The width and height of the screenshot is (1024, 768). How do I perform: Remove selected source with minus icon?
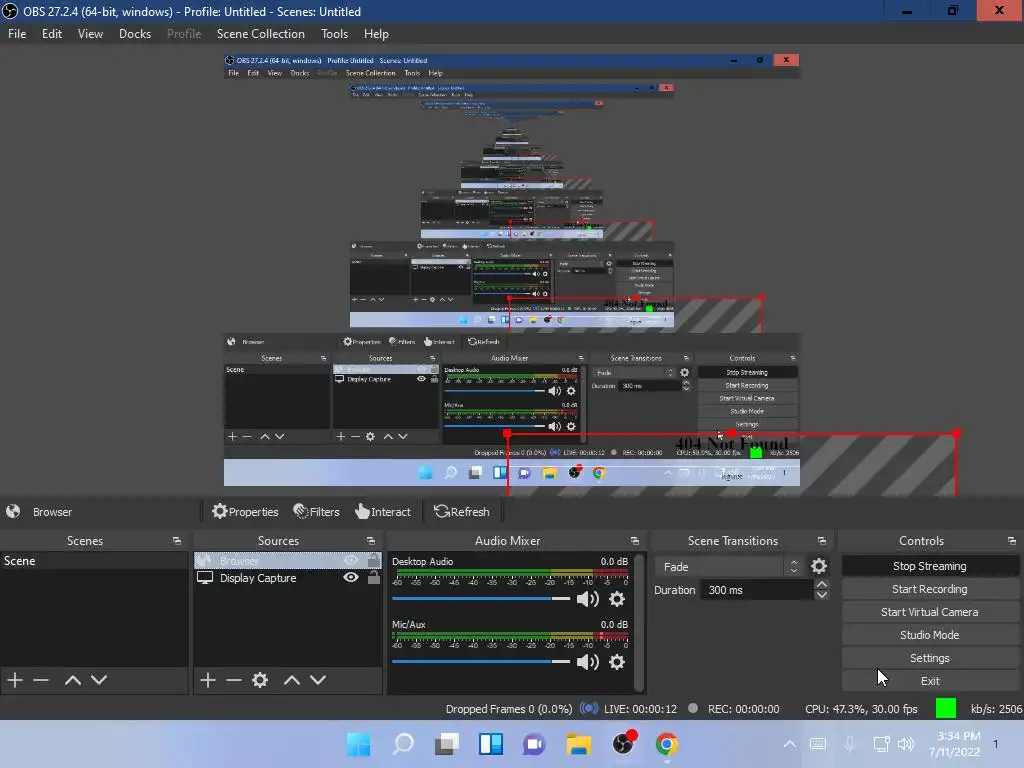click(x=234, y=680)
